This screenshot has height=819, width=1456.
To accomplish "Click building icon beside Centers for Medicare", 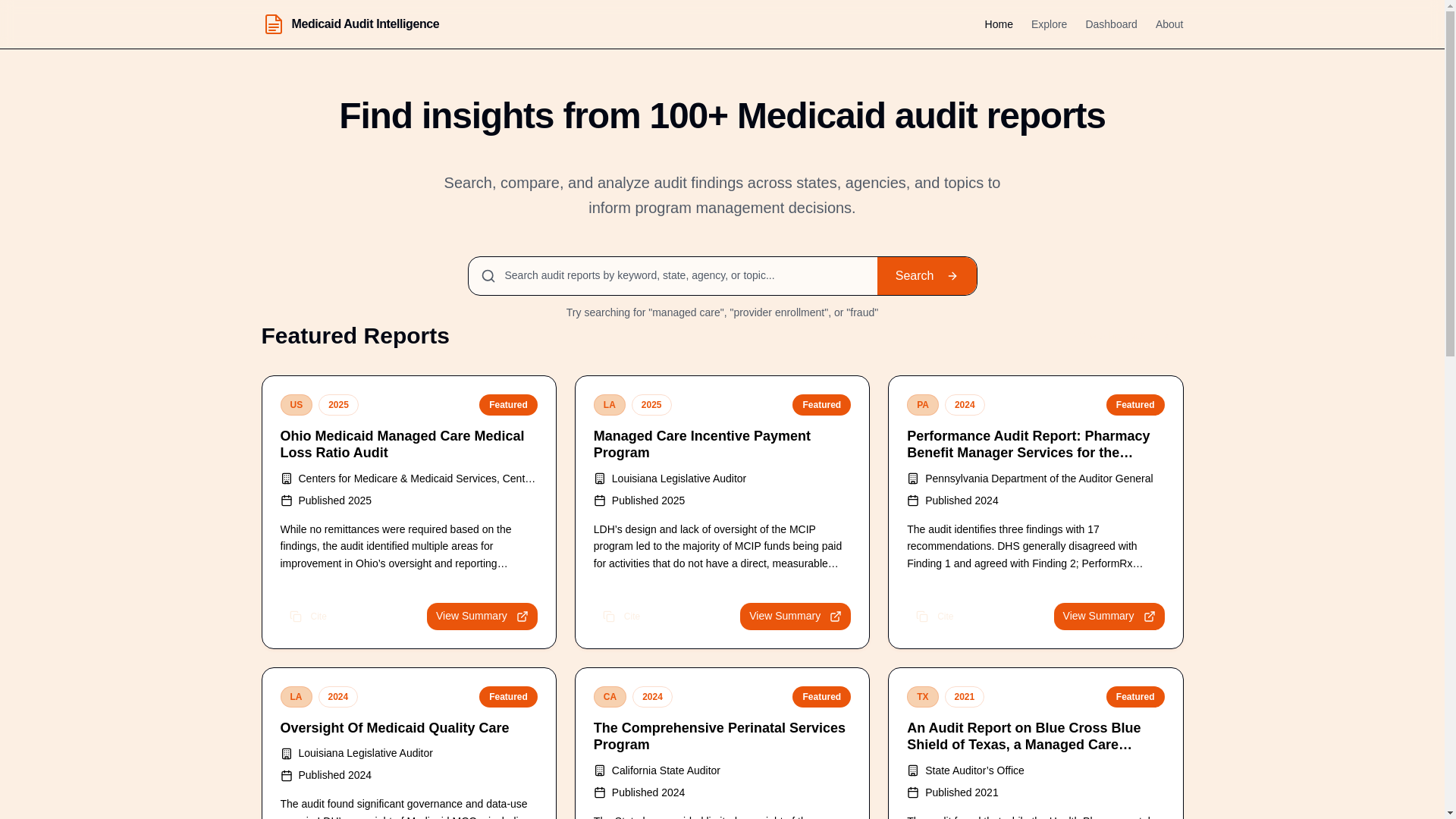I will [x=286, y=479].
